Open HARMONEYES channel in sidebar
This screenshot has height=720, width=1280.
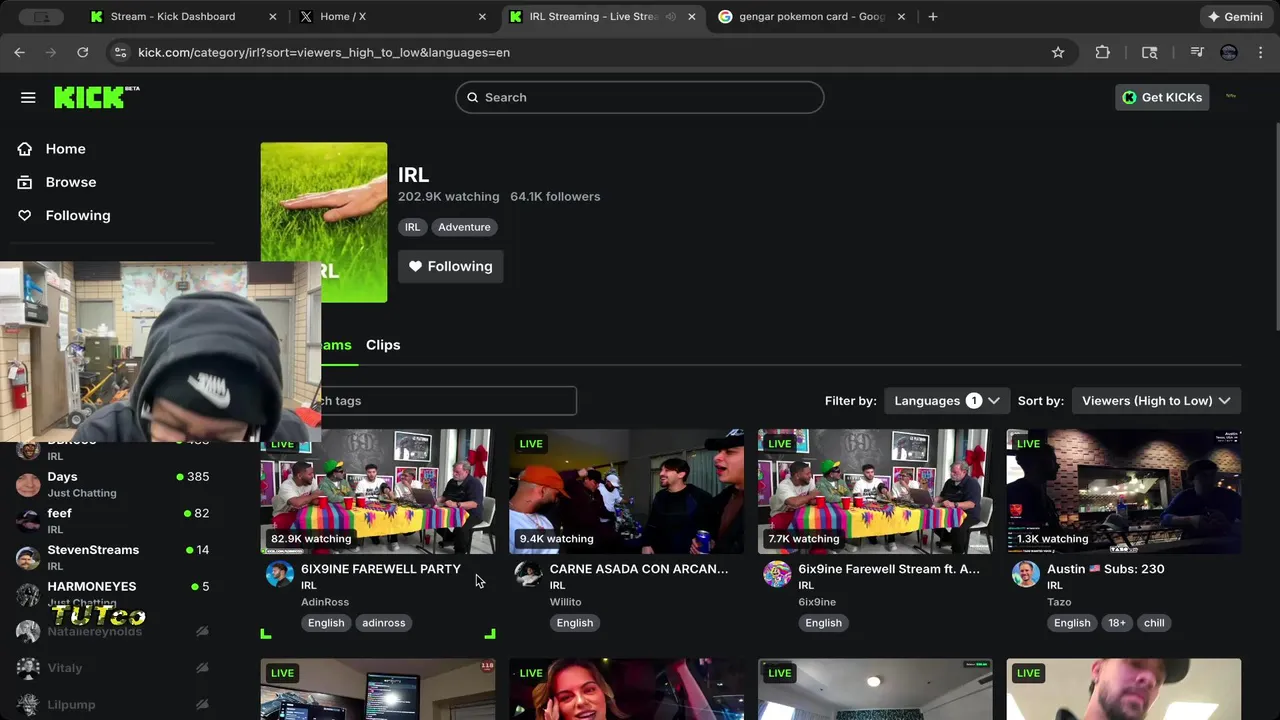(112, 594)
